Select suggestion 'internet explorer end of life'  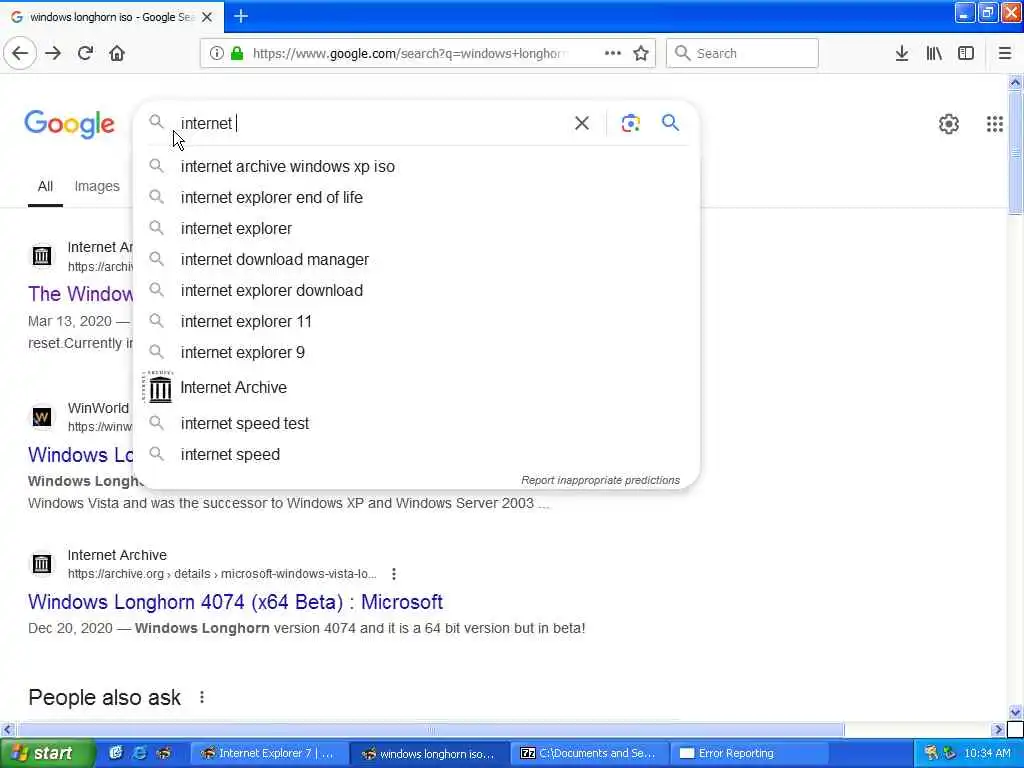(417, 197)
